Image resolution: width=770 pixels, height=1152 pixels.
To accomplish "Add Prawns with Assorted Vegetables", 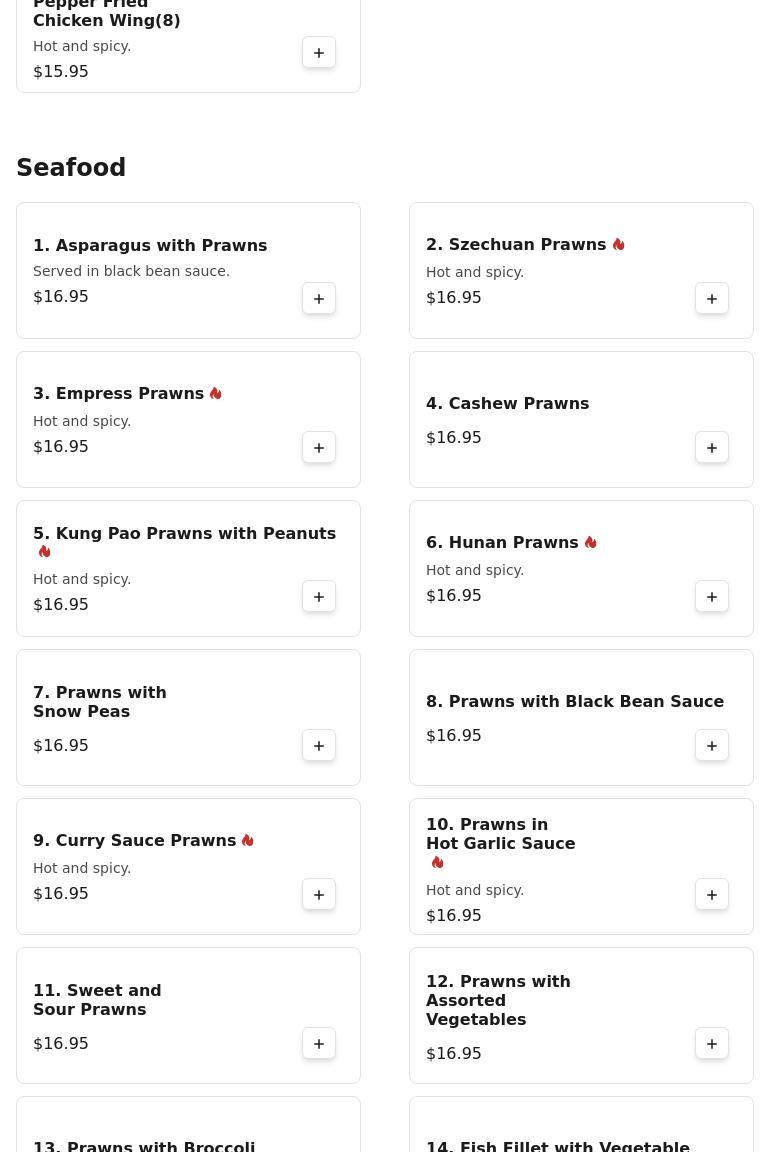I will [712, 1044].
